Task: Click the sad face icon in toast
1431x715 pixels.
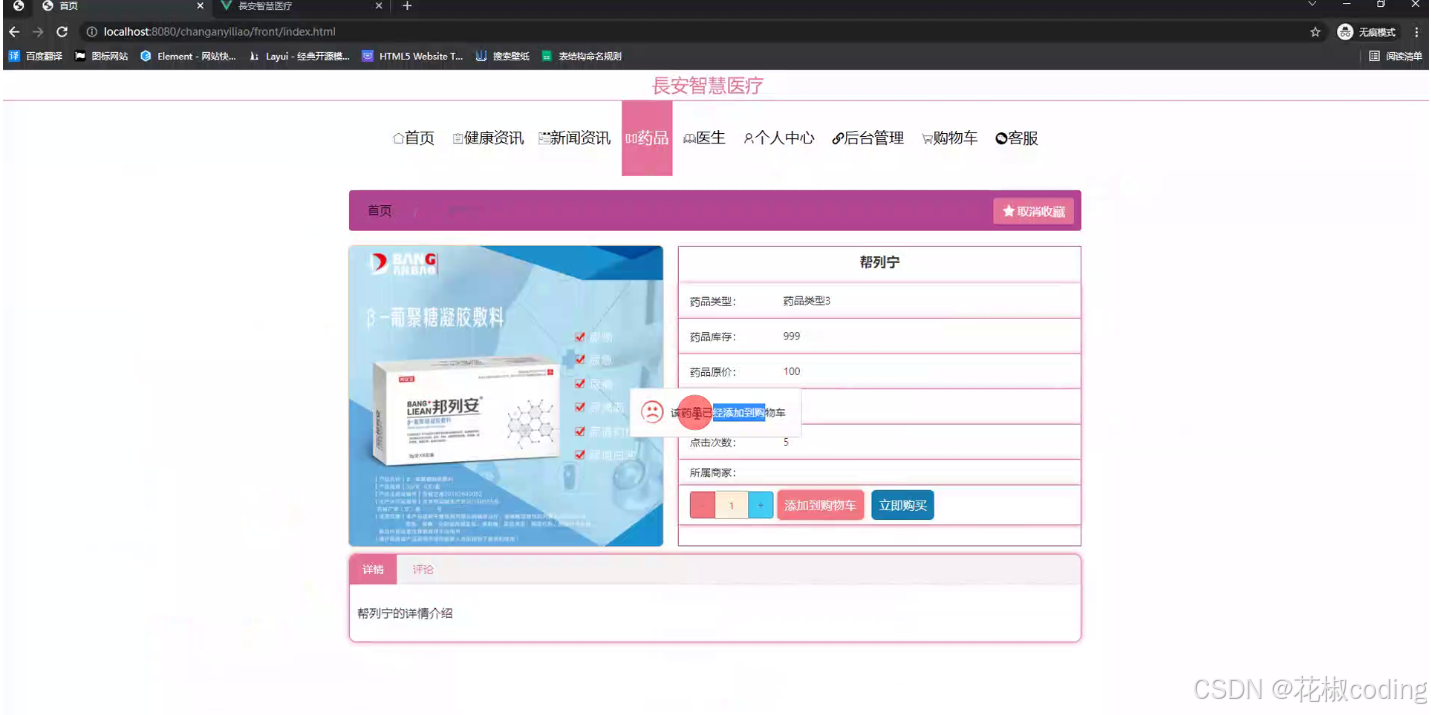Action: coord(652,412)
